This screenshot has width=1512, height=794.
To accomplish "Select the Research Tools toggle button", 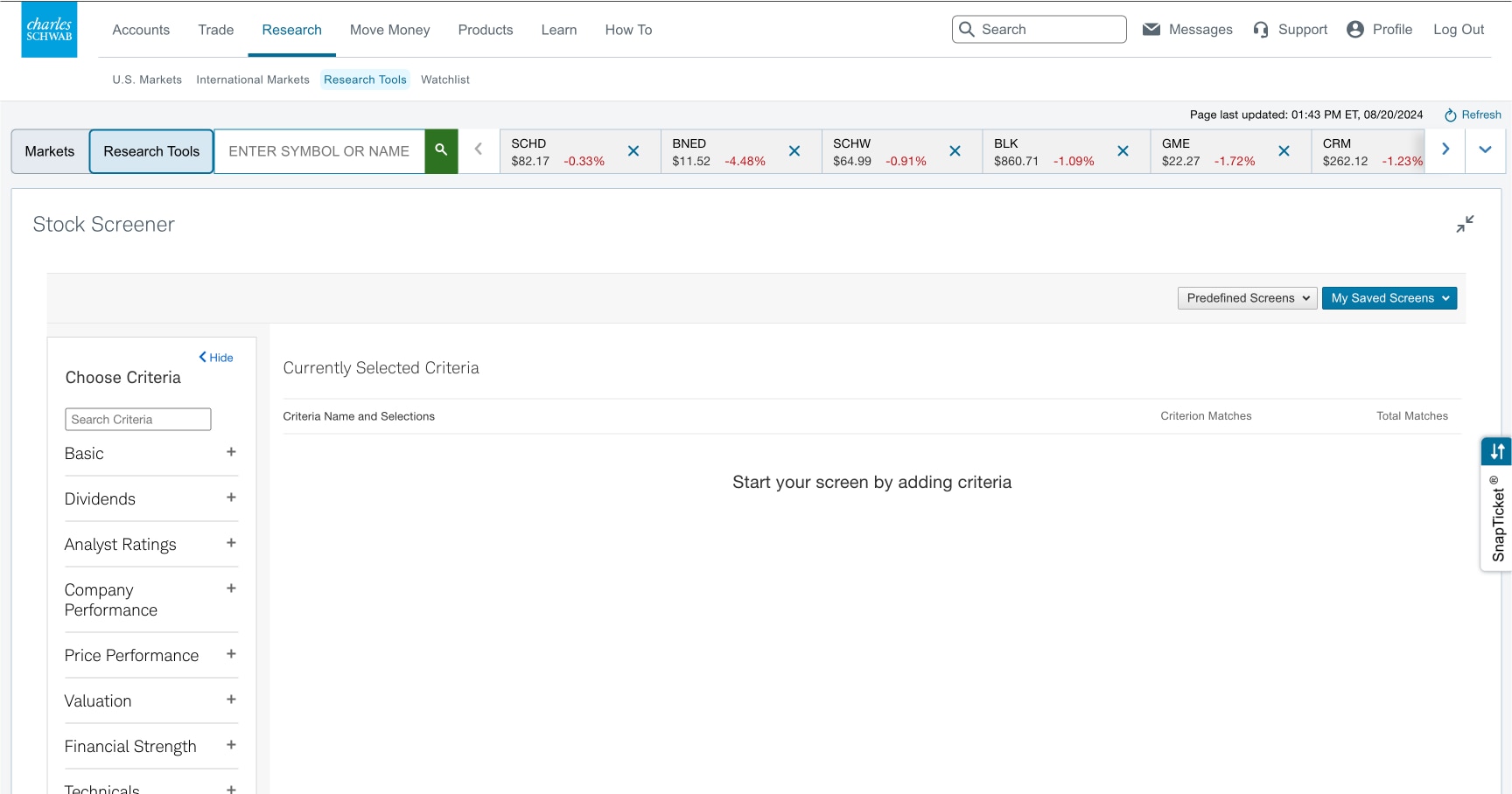I will pos(151,151).
